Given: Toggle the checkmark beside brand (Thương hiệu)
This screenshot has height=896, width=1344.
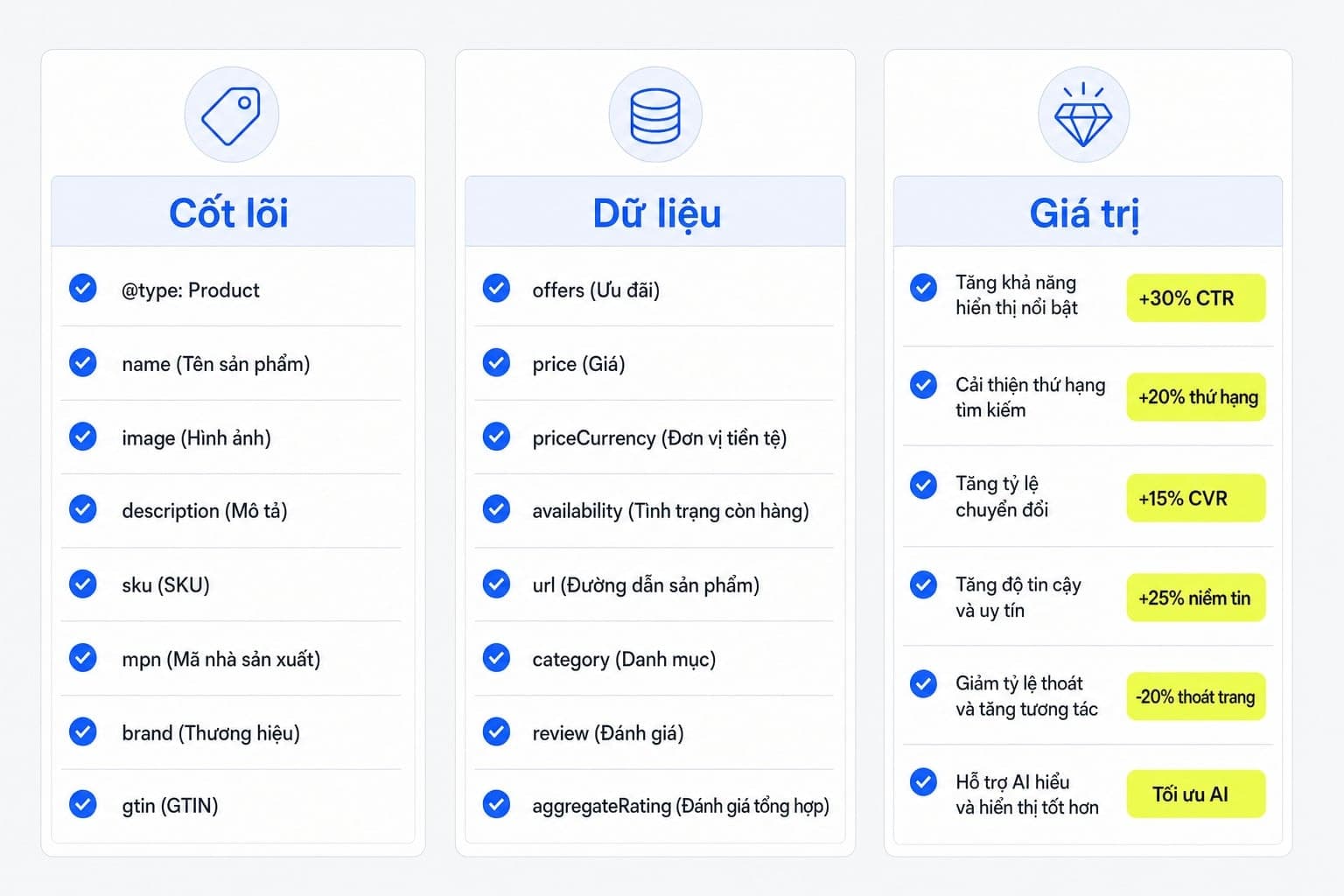Looking at the screenshot, I should point(83,731).
